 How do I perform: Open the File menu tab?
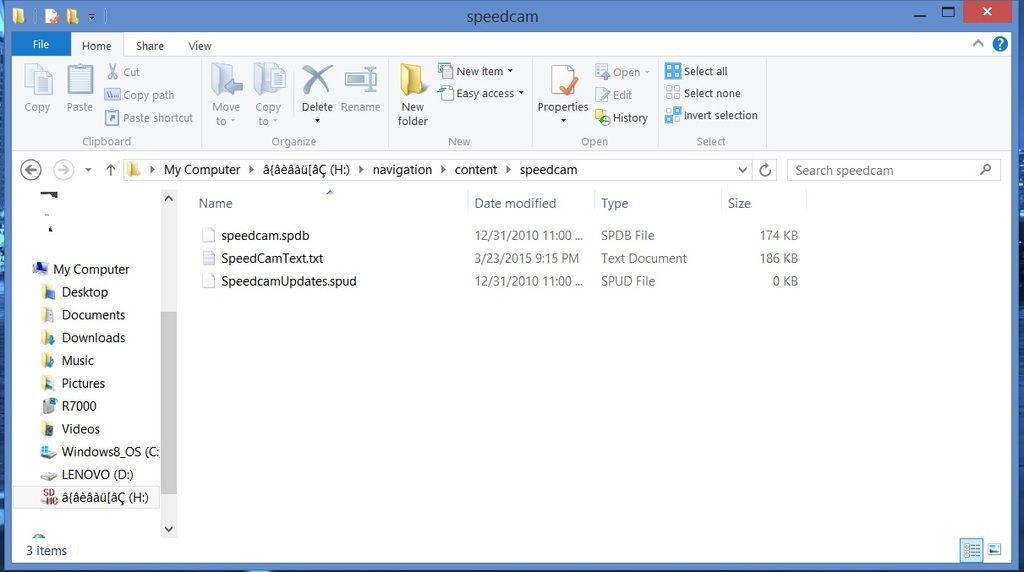point(41,45)
